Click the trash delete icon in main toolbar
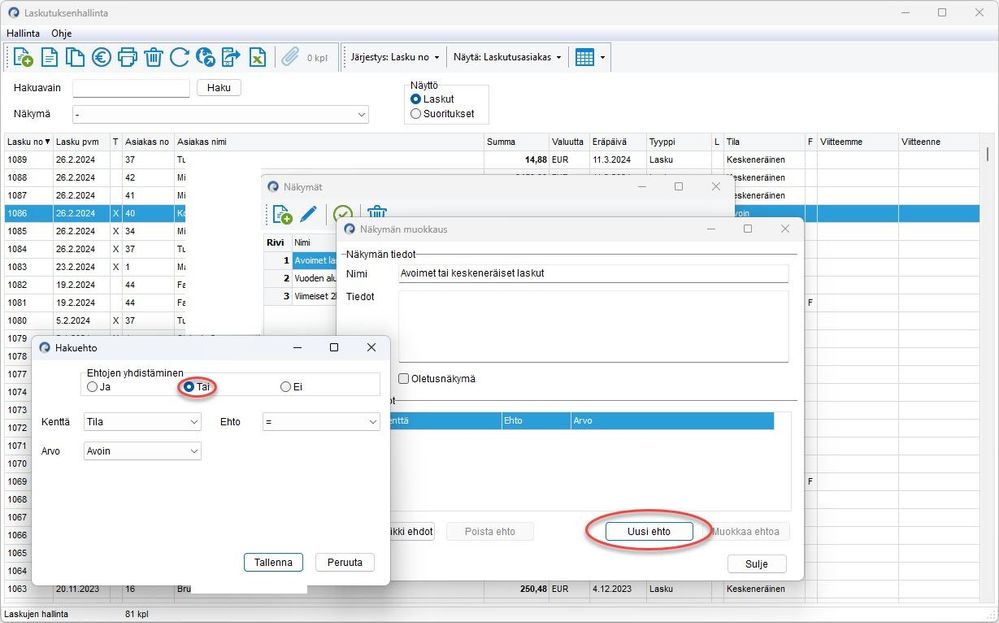Screen dimensions: 999x623 (154, 57)
